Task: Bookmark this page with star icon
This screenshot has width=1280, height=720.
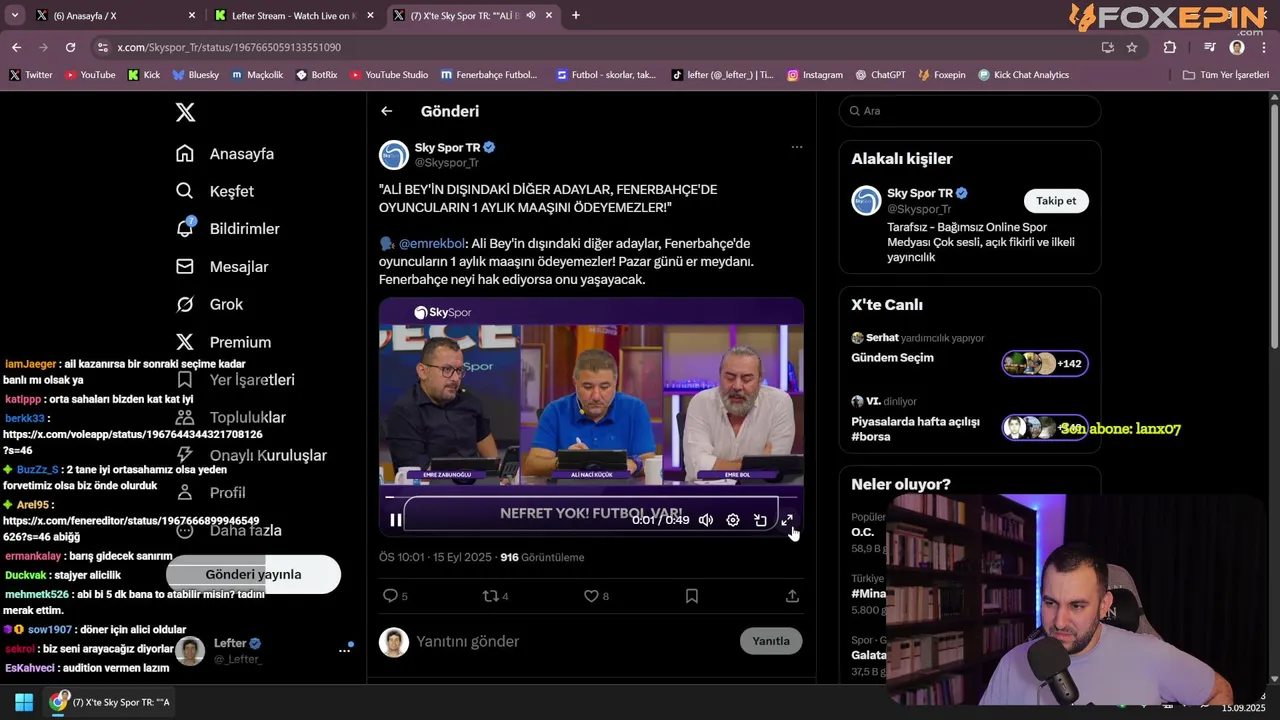Action: (x=1132, y=47)
